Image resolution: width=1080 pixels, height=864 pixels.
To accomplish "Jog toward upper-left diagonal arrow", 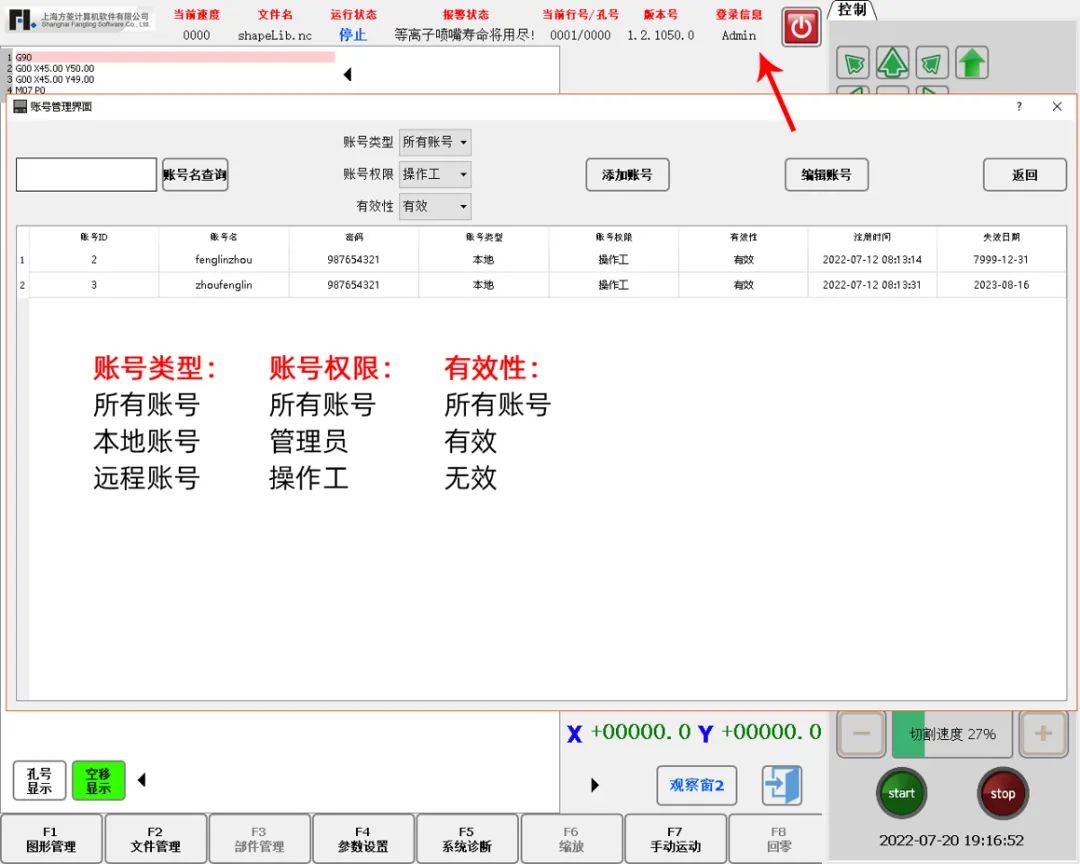I will [x=853, y=64].
